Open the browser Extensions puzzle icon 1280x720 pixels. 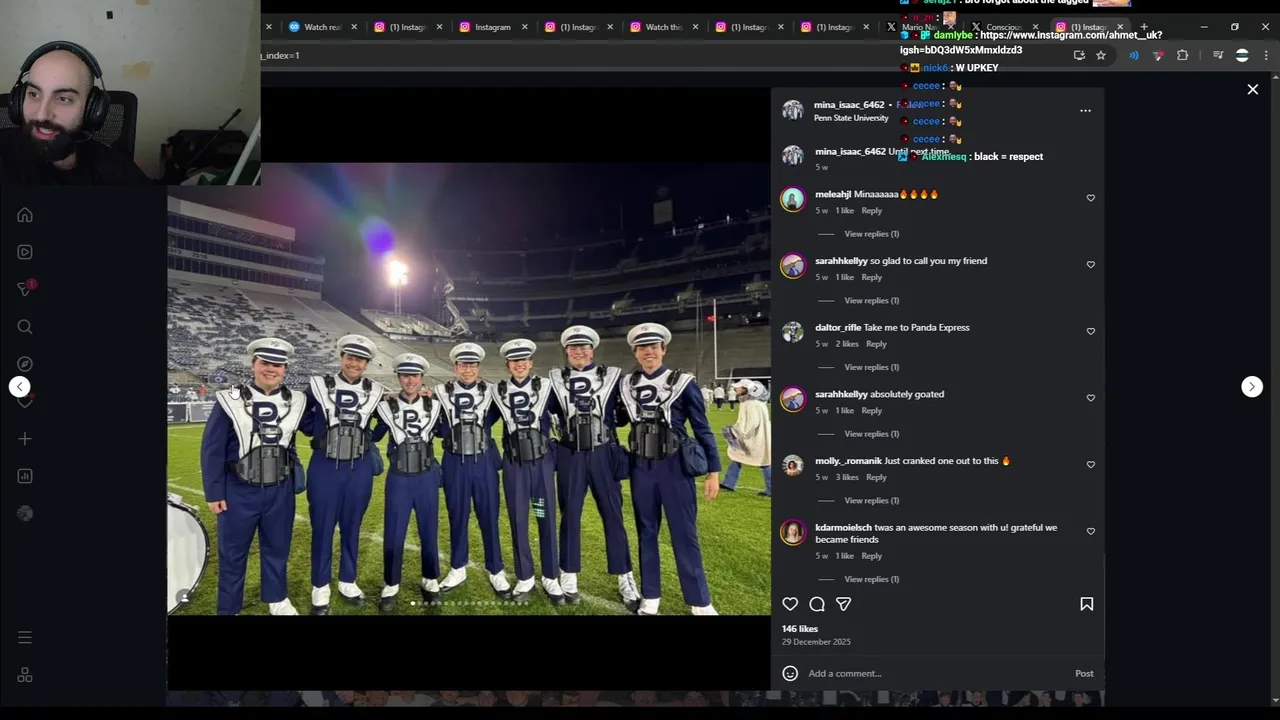[x=1183, y=55]
